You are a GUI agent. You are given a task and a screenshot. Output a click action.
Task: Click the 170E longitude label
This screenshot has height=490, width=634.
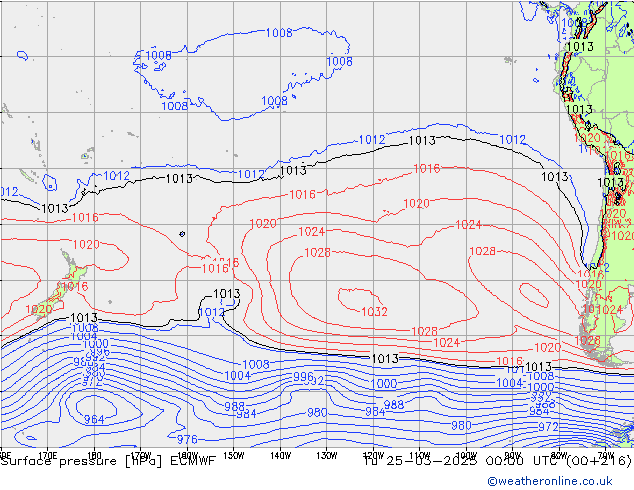(48, 455)
